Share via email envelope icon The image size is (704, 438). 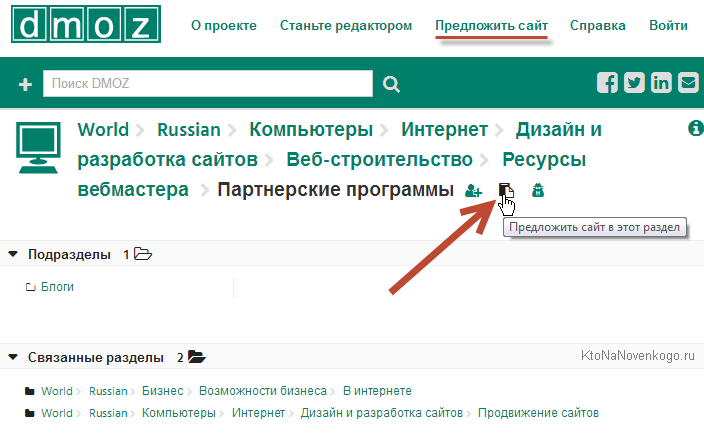688,83
